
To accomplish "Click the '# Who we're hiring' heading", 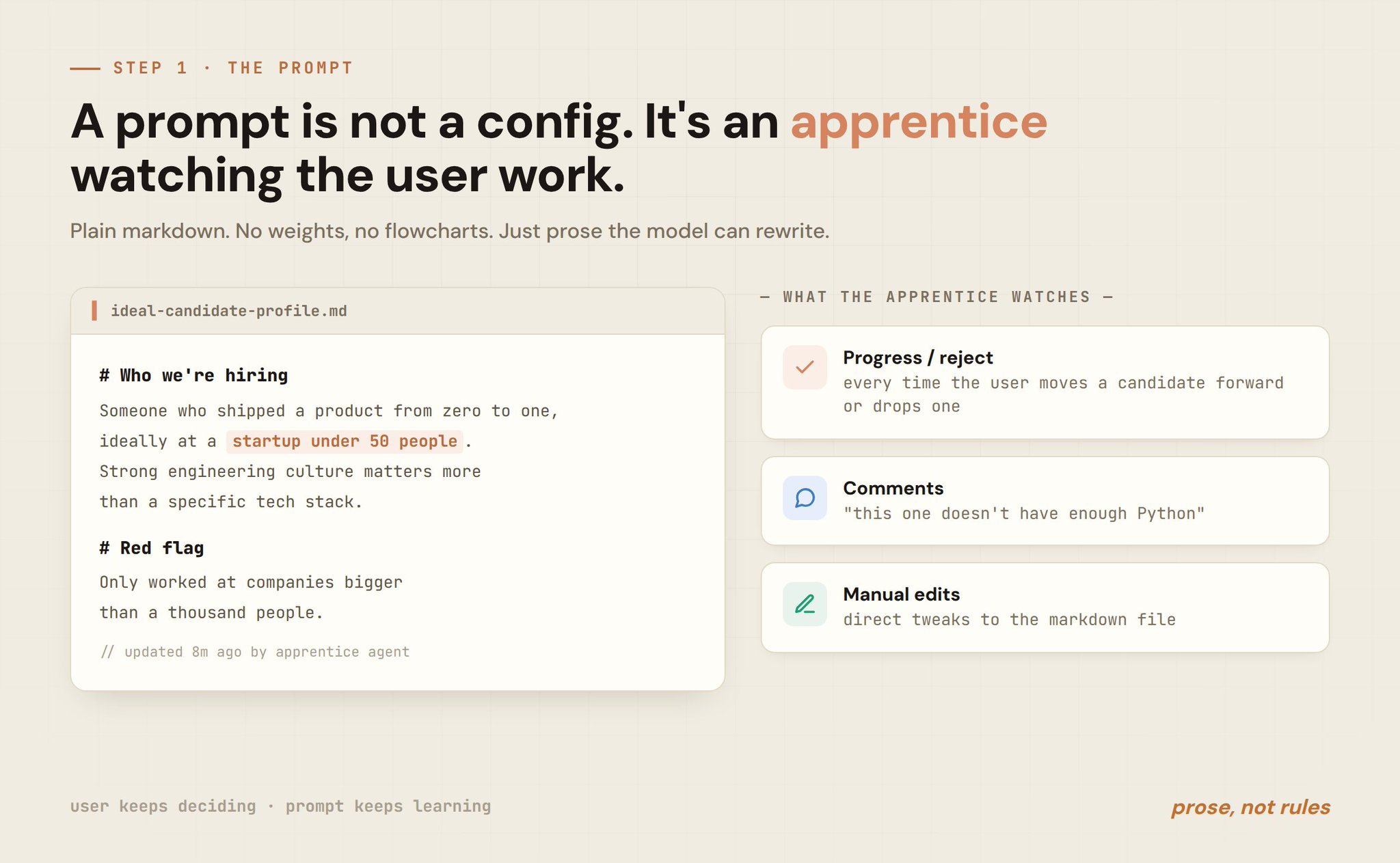I will point(193,375).
